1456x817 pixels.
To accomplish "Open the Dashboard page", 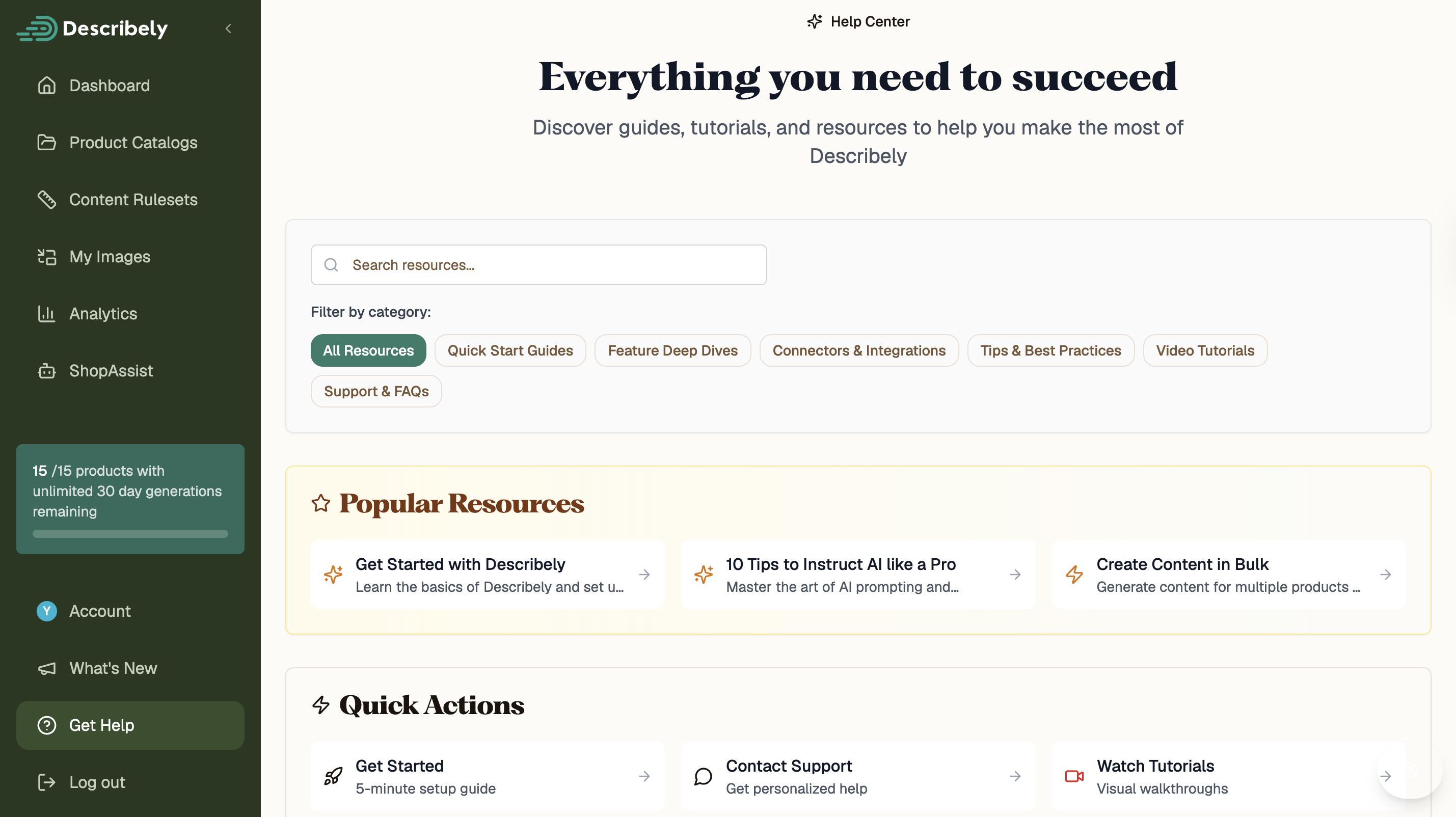I will [x=130, y=85].
